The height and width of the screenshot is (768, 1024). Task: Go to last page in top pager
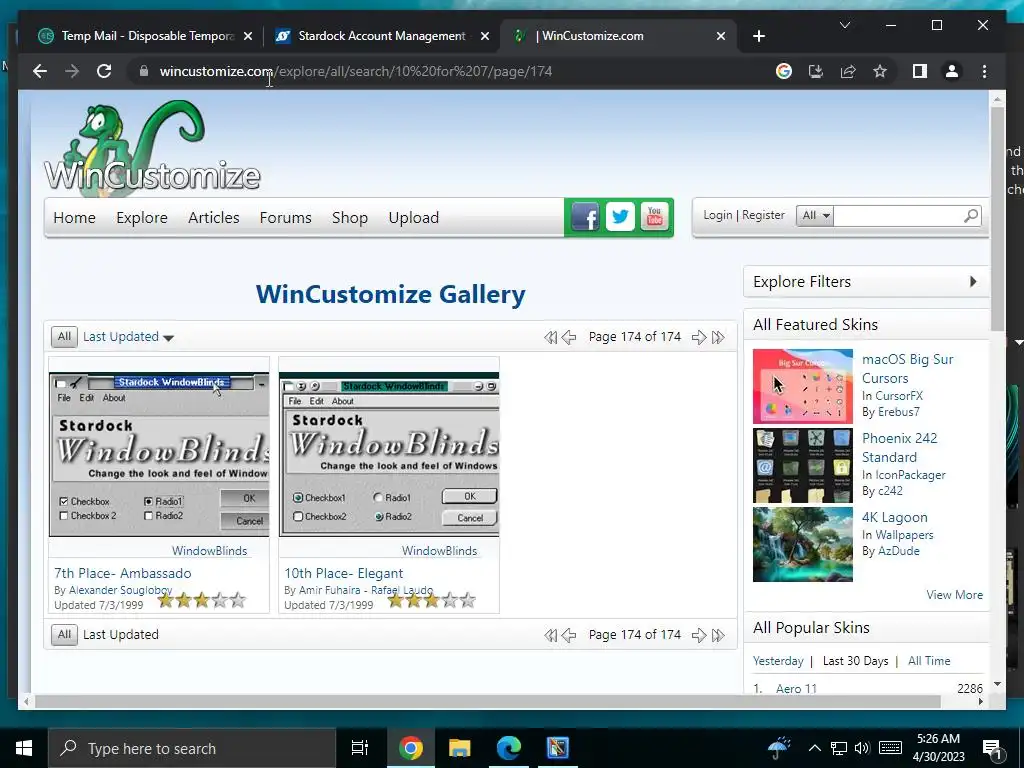pos(718,337)
